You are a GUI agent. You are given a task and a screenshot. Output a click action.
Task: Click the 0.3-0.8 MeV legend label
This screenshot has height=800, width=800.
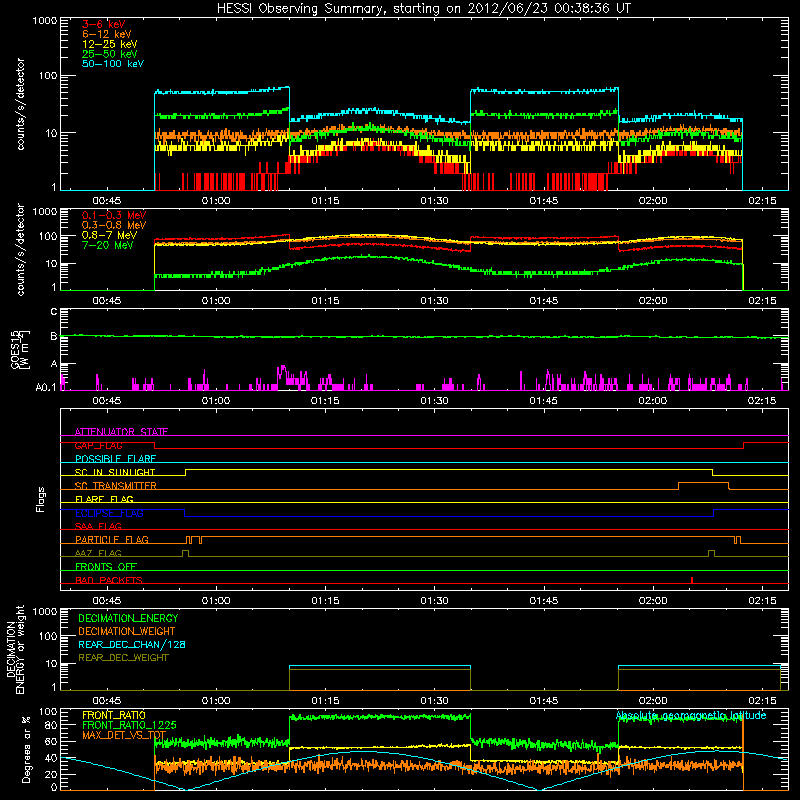pos(114,225)
